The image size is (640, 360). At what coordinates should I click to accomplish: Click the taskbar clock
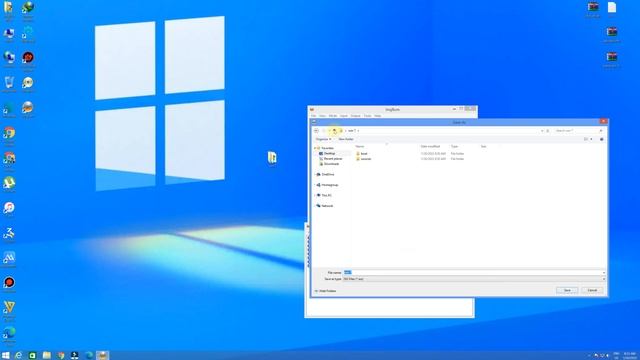coord(630,356)
